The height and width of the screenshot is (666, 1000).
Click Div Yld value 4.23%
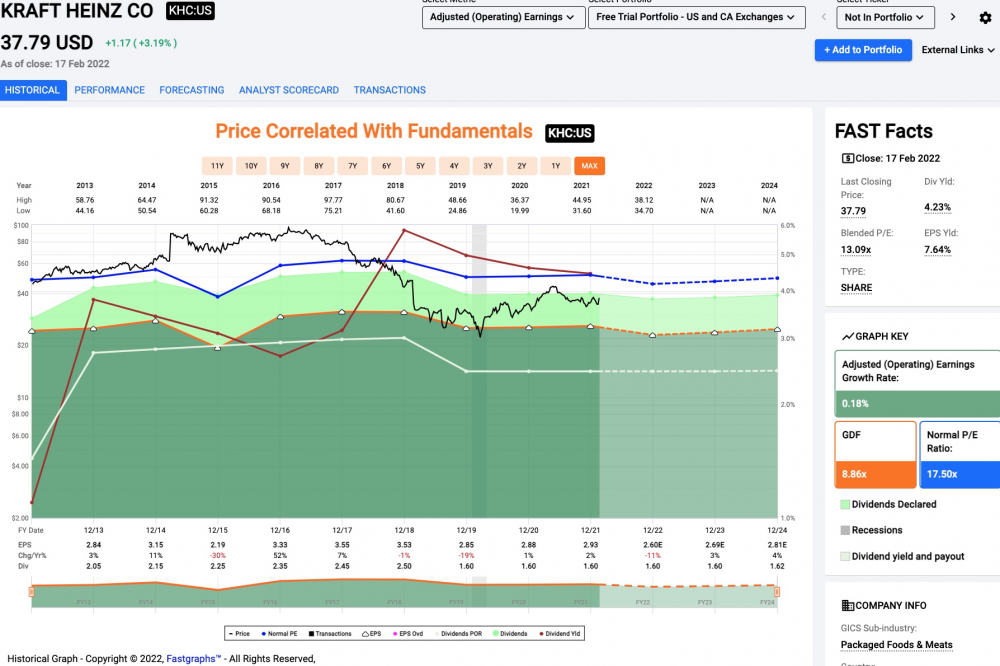pos(938,207)
